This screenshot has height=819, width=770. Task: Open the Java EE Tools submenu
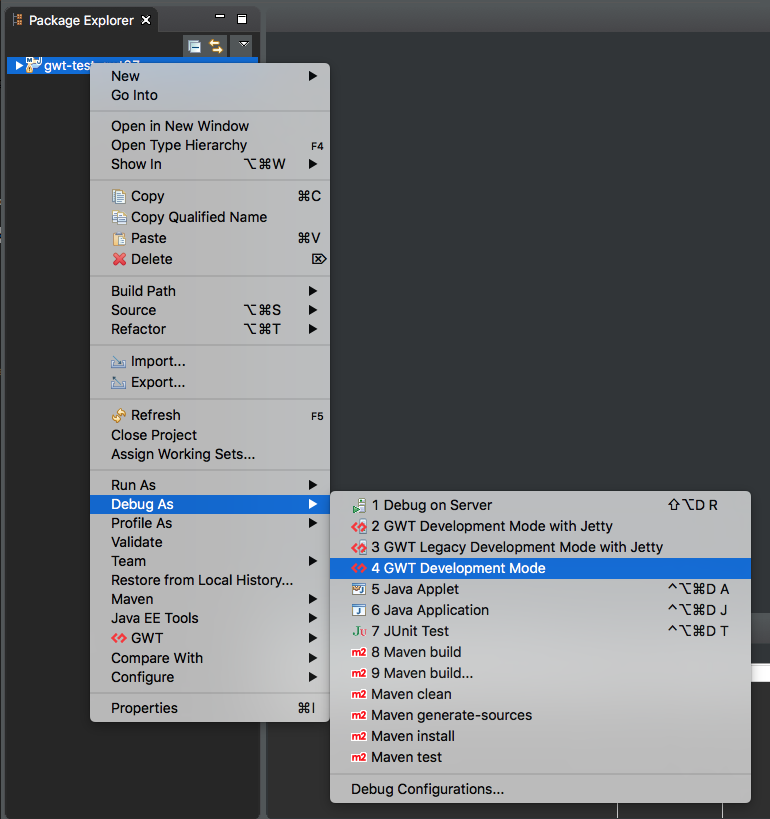pyautogui.click(x=210, y=618)
